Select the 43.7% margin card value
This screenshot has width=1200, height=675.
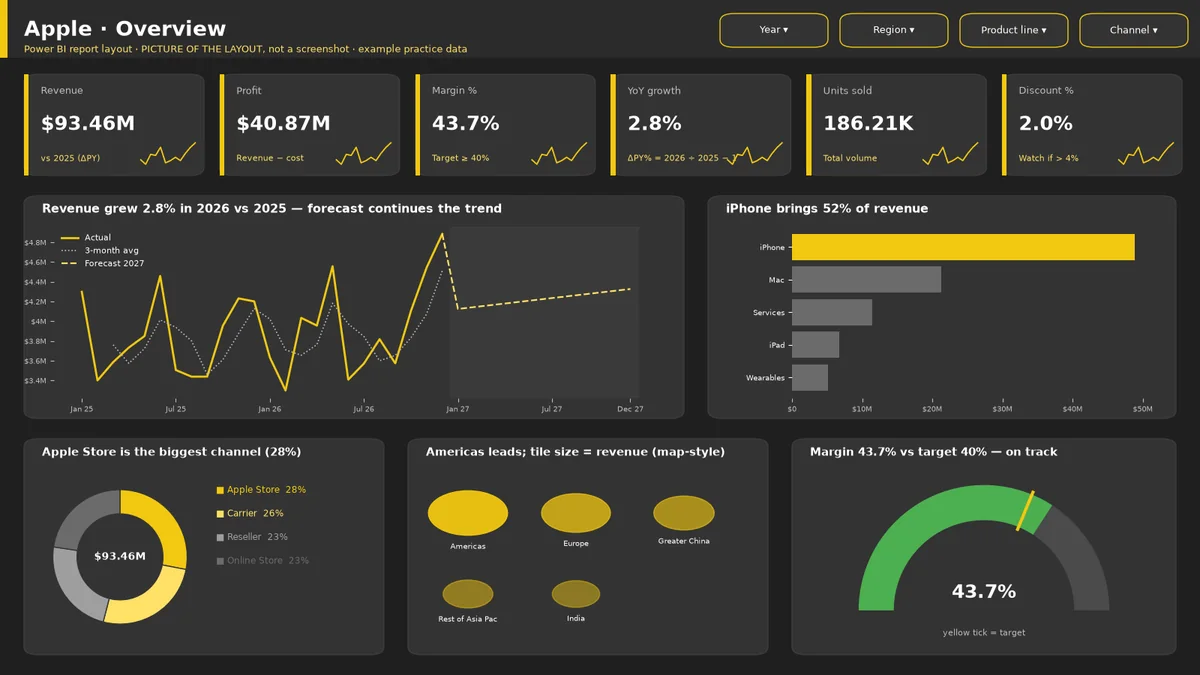click(466, 124)
